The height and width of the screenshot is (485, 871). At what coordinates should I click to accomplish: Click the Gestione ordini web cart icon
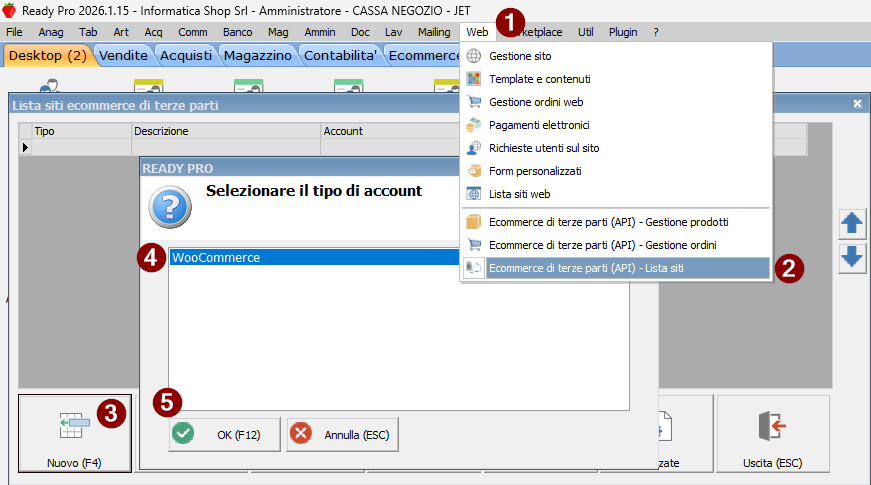click(x=474, y=102)
